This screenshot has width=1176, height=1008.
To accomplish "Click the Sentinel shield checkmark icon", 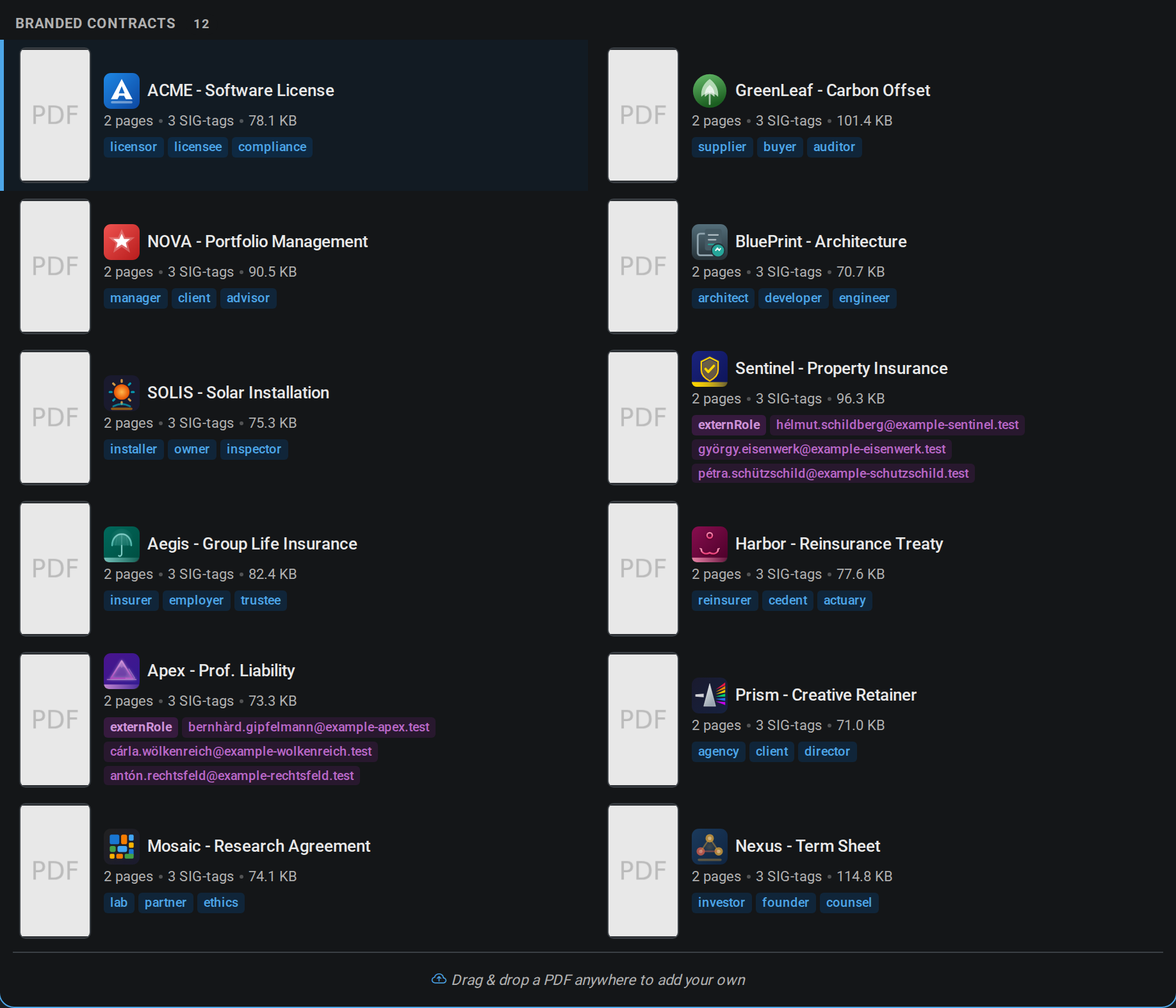I will 709,369.
